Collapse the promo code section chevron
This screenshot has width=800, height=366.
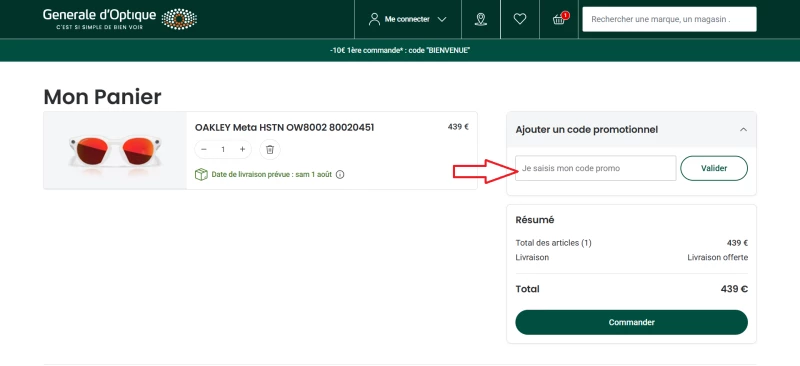pos(743,130)
